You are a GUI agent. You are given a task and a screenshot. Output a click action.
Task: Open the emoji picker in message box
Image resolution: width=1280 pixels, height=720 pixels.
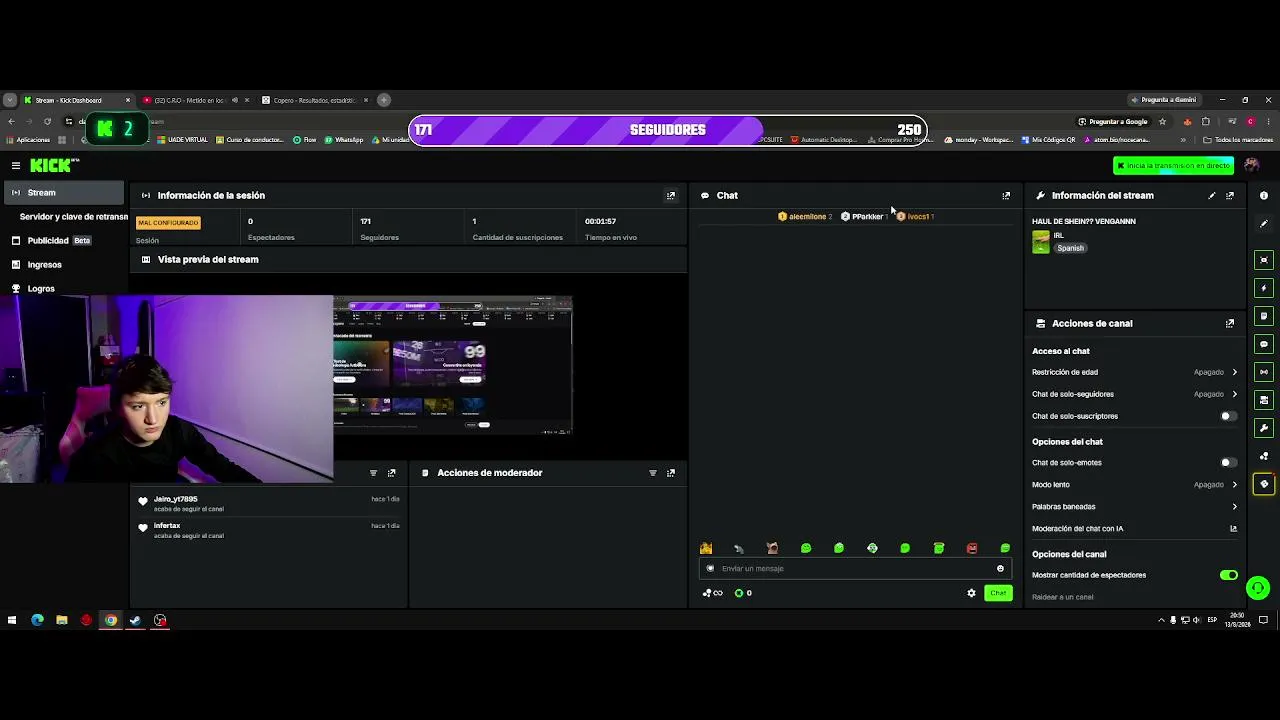click(1000, 569)
